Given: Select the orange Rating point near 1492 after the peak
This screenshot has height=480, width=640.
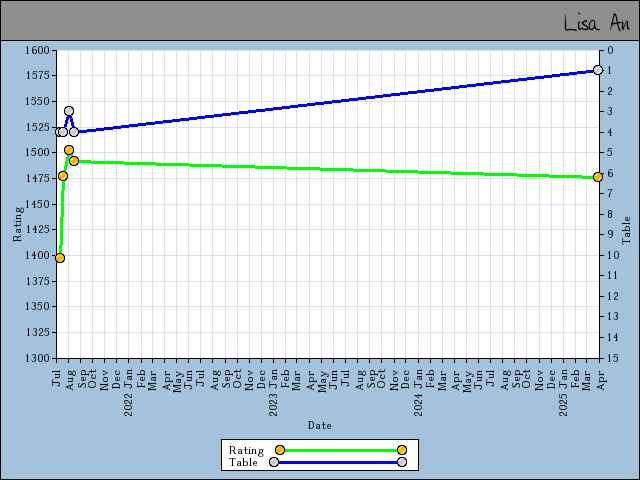Looking at the screenshot, I should [74, 161].
